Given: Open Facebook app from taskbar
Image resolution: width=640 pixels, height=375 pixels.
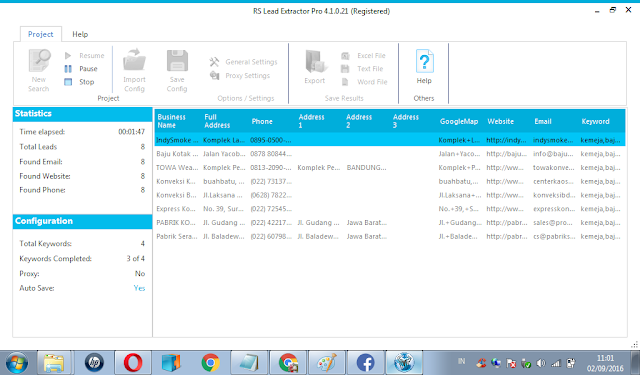Looking at the screenshot, I should click(x=366, y=362).
